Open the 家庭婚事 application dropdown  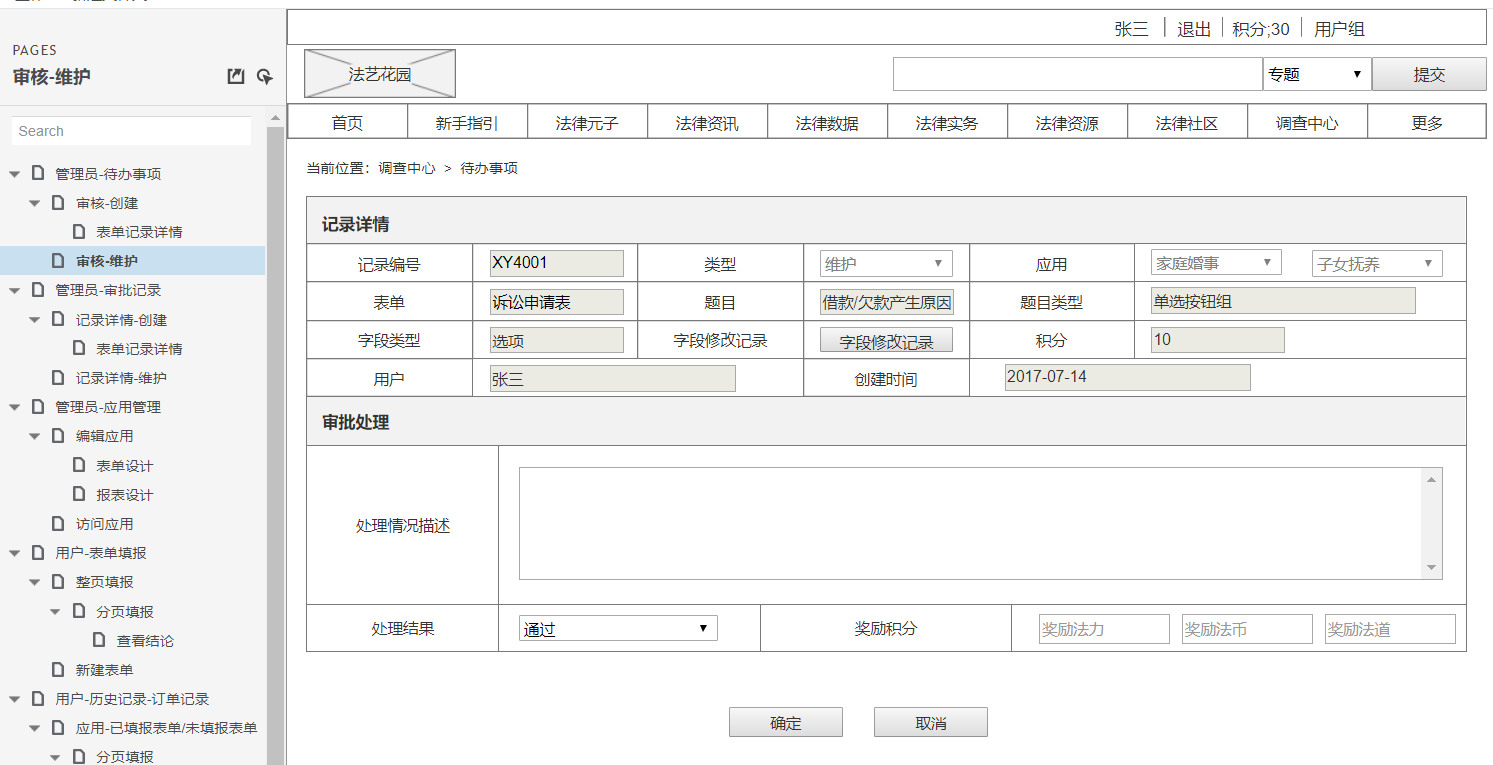tap(1216, 263)
